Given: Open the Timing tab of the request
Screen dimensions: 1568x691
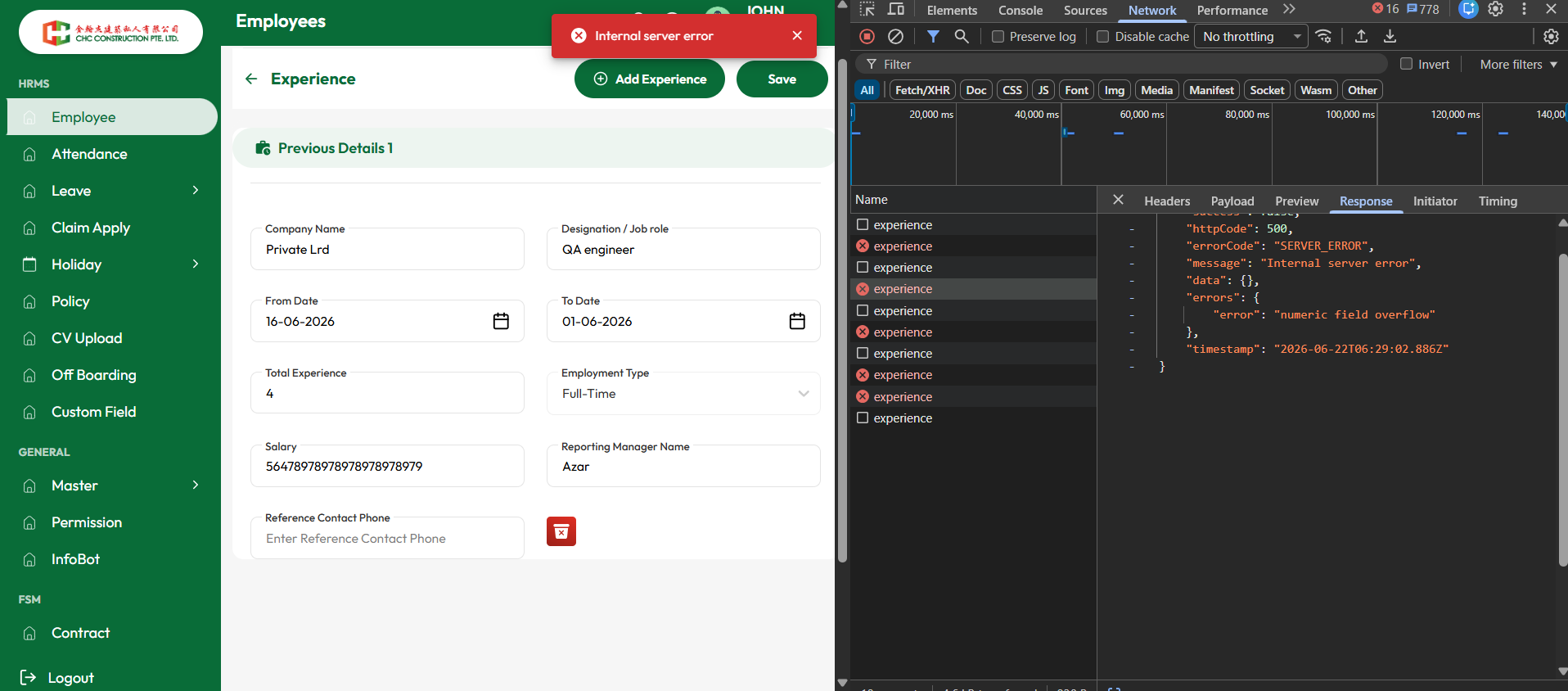Looking at the screenshot, I should 1498,201.
